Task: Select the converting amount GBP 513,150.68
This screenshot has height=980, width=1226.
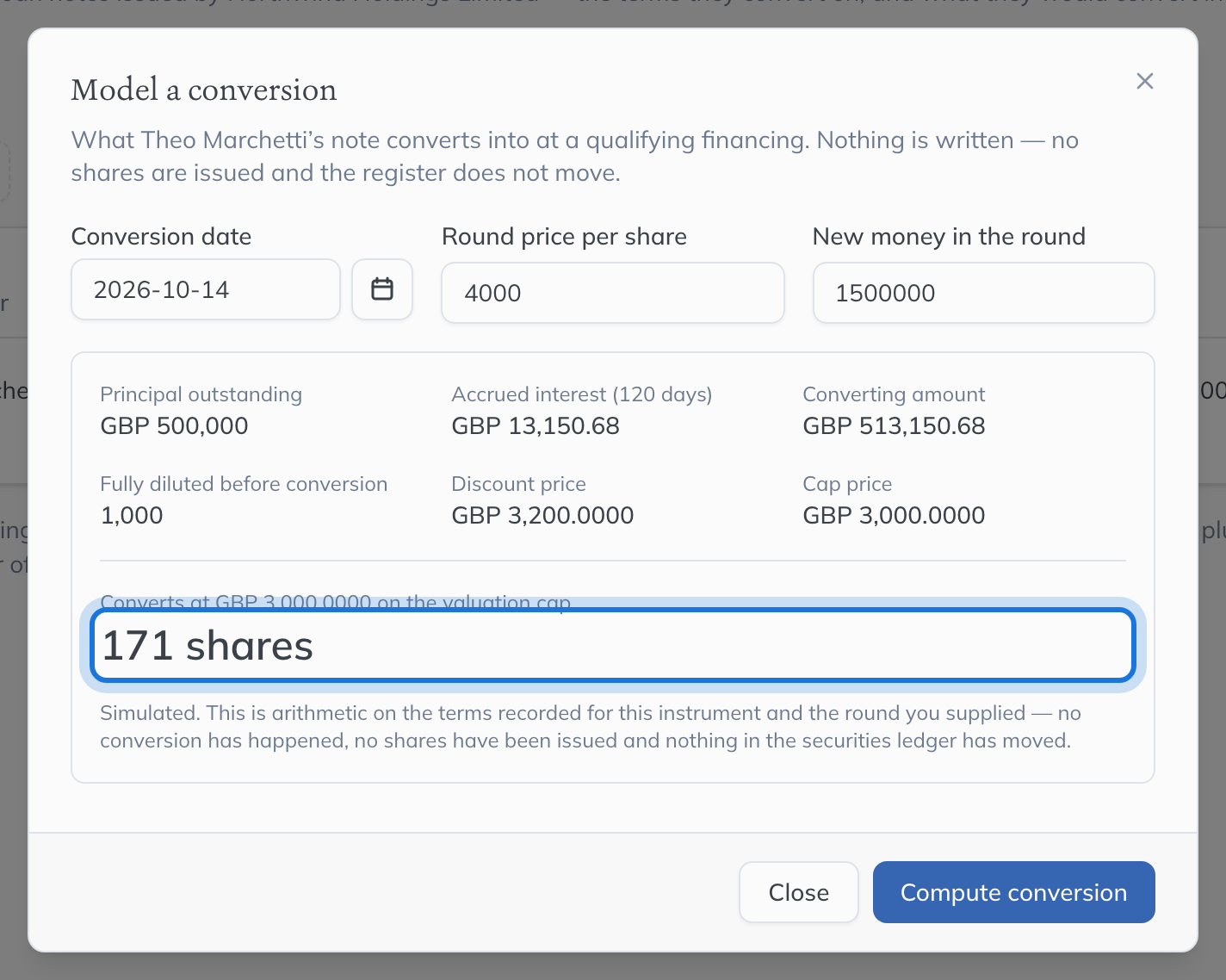Action: tap(894, 425)
